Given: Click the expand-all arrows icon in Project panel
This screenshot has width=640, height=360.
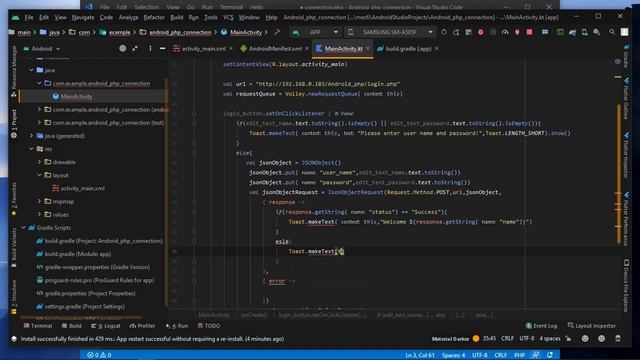Looking at the screenshot, I should point(135,49).
